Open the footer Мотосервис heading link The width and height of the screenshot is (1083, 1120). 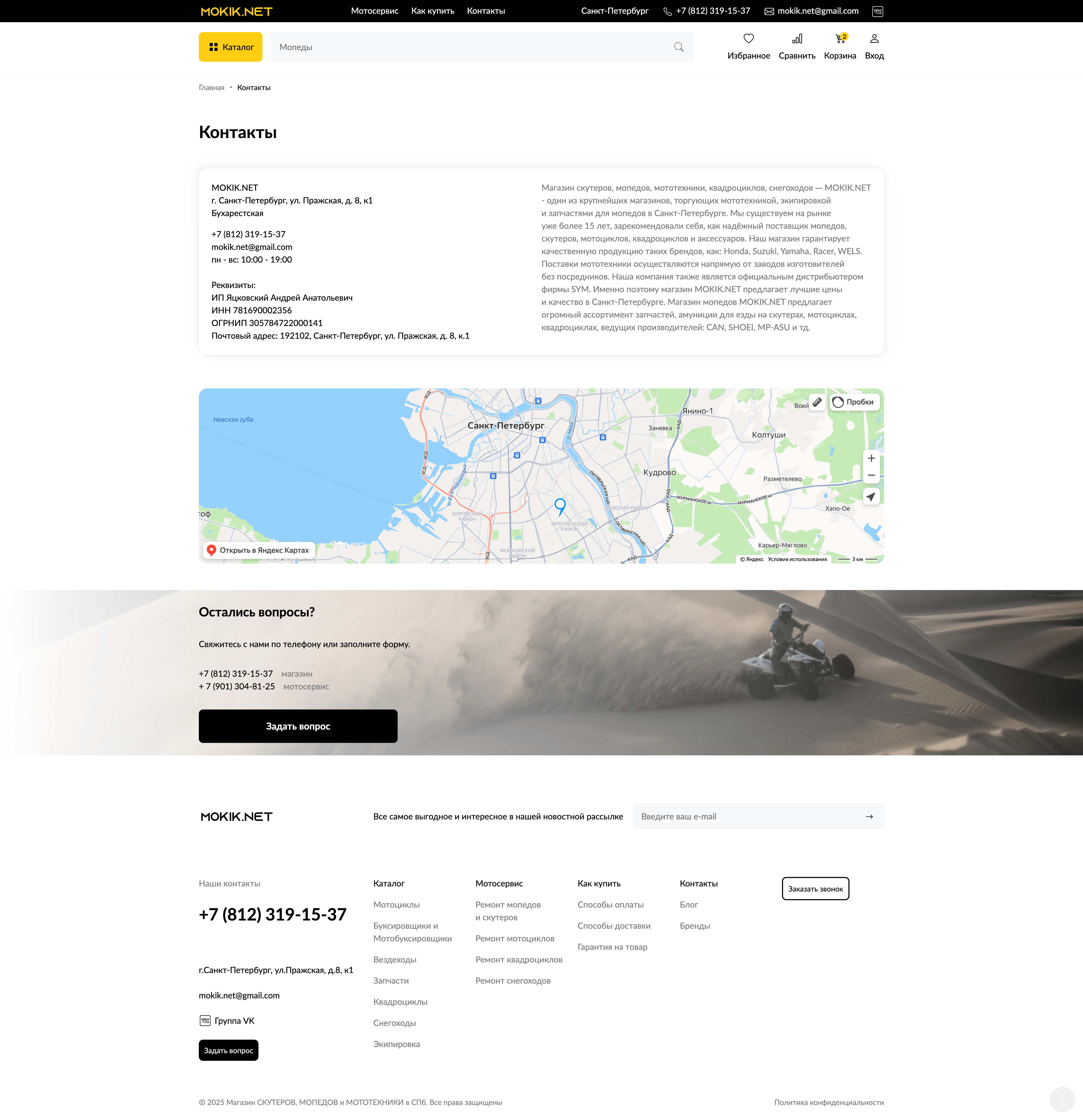(499, 883)
